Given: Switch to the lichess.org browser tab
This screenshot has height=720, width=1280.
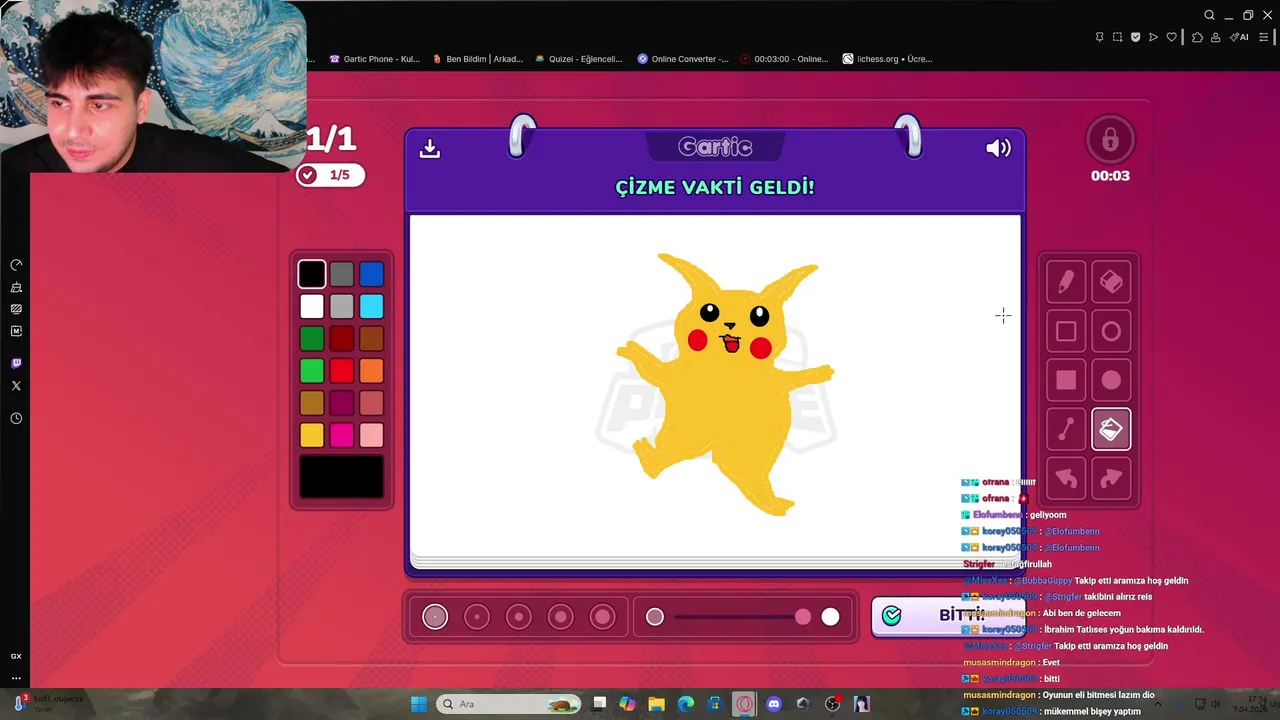Looking at the screenshot, I should [x=888, y=59].
